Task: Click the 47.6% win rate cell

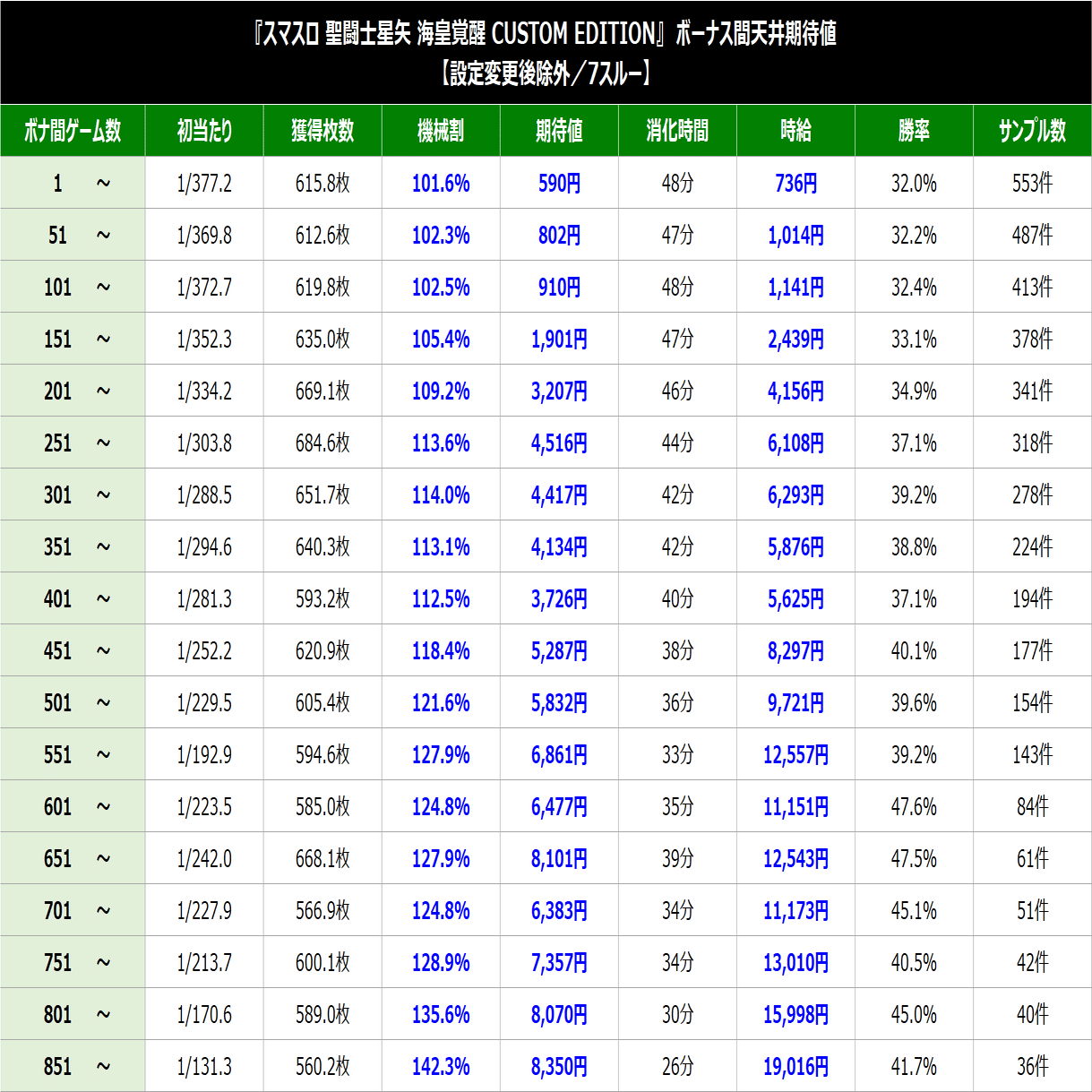Action: click(914, 806)
